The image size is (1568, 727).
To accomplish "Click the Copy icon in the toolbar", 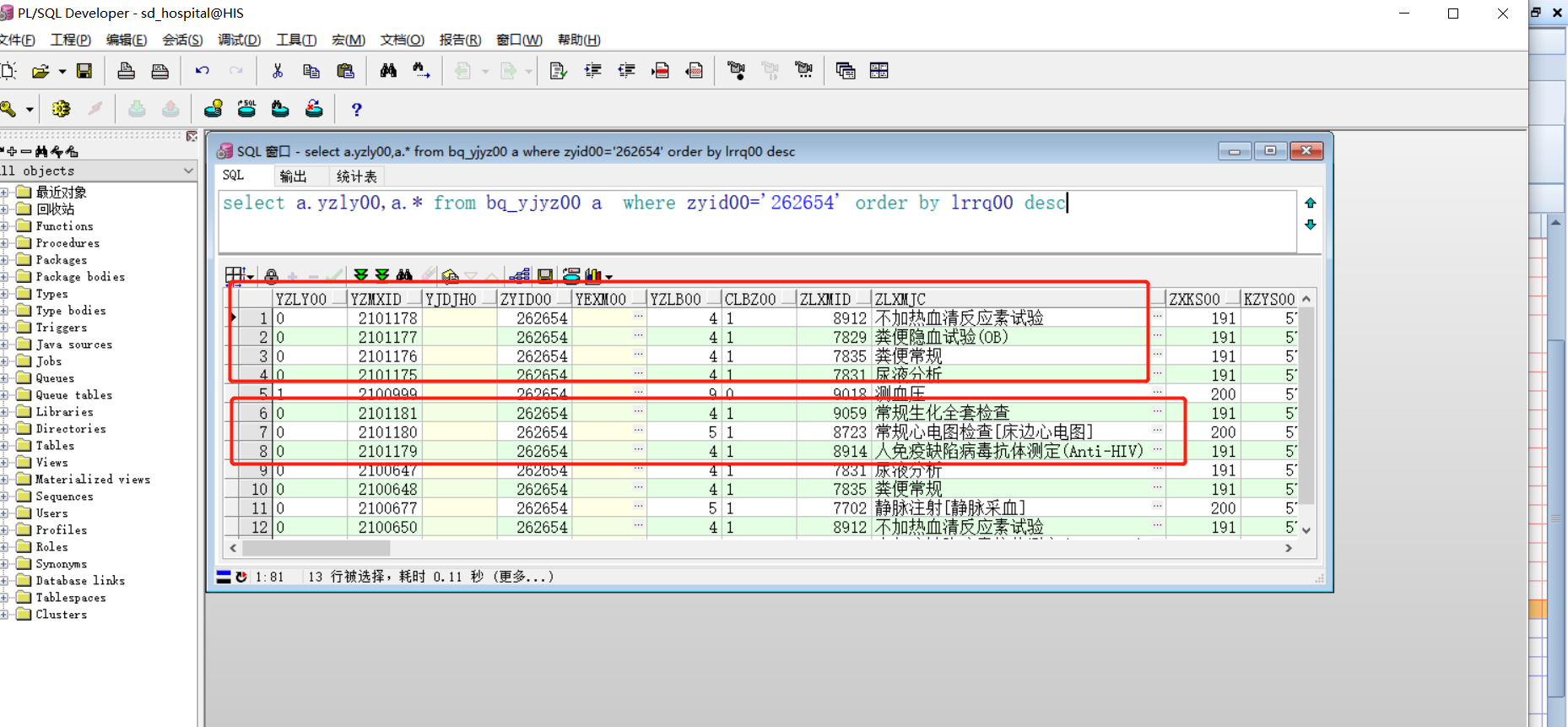I will pyautogui.click(x=311, y=71).
